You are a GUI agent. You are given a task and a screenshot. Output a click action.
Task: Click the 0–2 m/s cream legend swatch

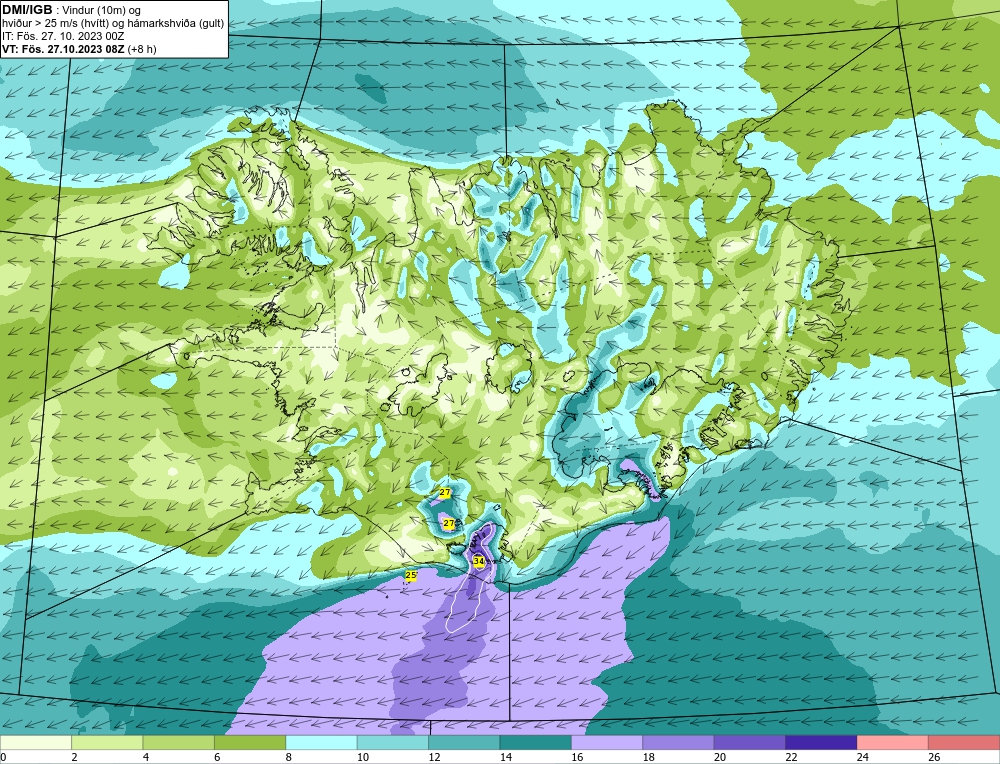point(36,743)
